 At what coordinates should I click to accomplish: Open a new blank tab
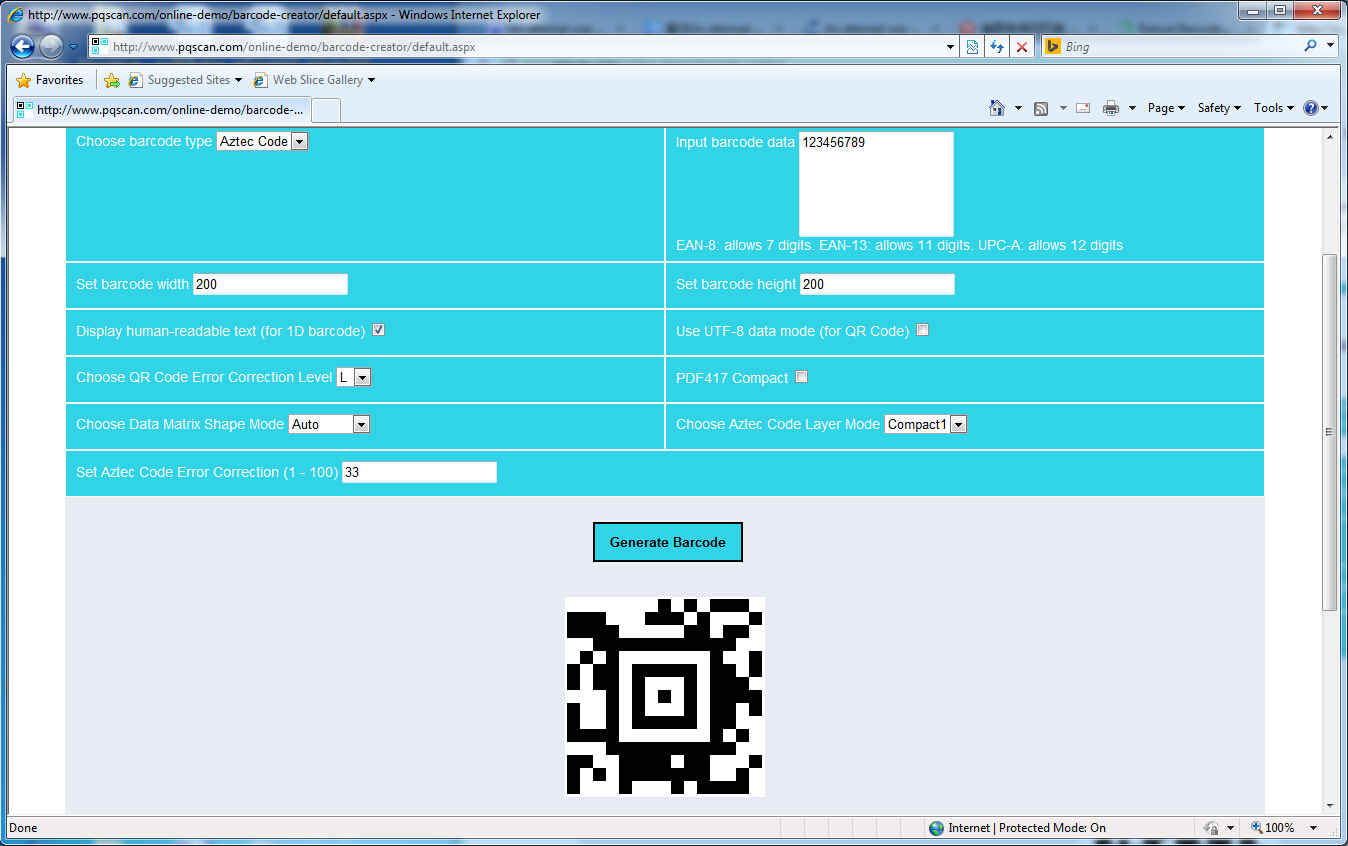[x=327, y=110]
